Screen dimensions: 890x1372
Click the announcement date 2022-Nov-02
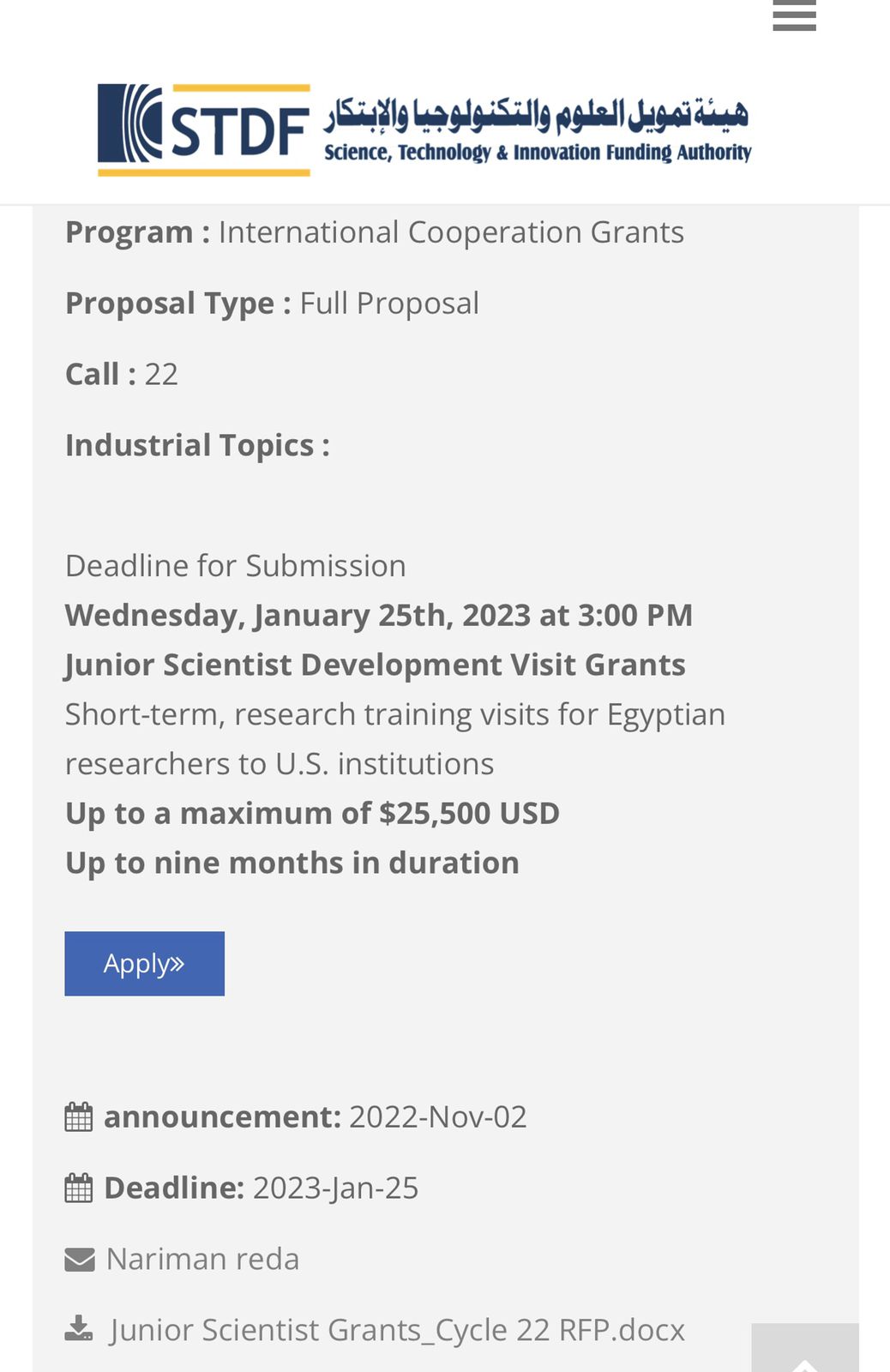pos(437,1117)
